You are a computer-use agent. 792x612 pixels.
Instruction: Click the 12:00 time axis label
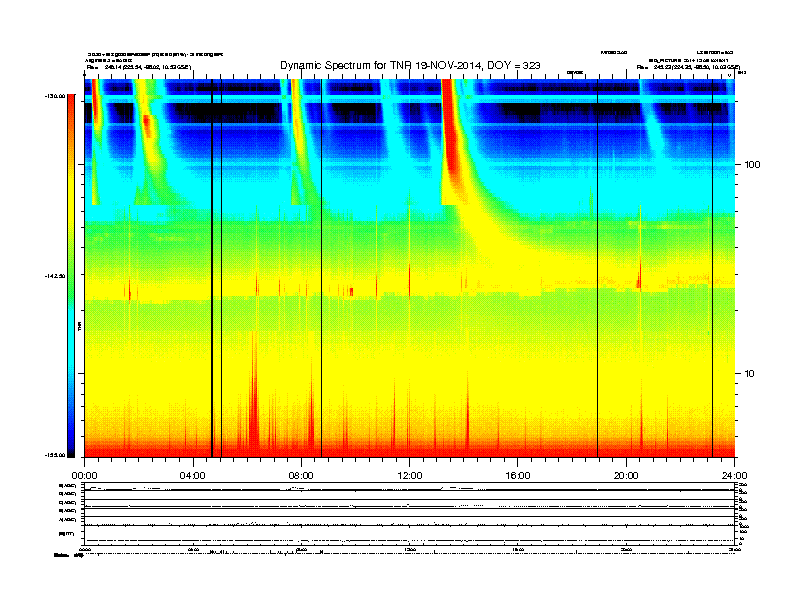click(x=410, y=476)
